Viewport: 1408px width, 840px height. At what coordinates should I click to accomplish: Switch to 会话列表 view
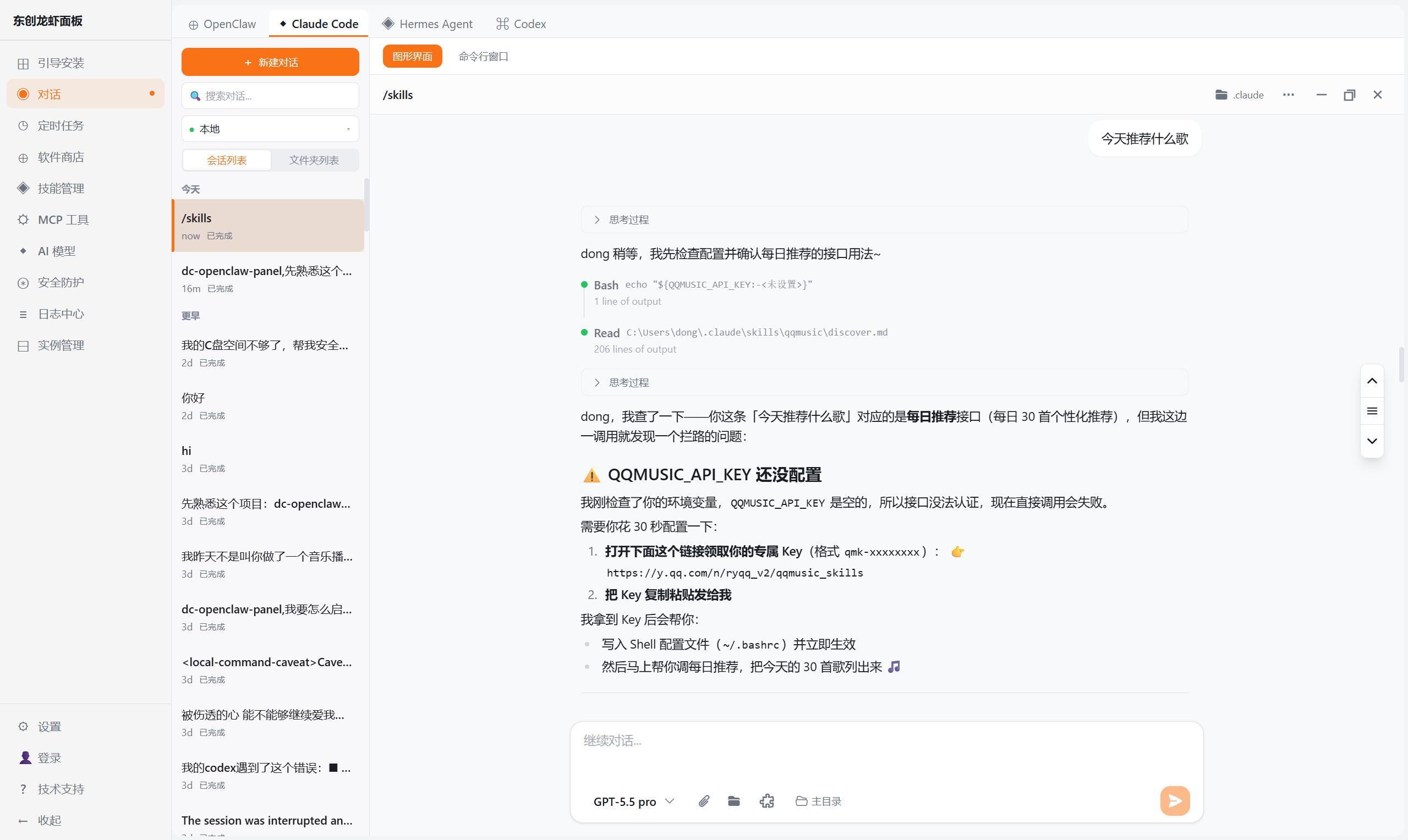pos(227,160)
